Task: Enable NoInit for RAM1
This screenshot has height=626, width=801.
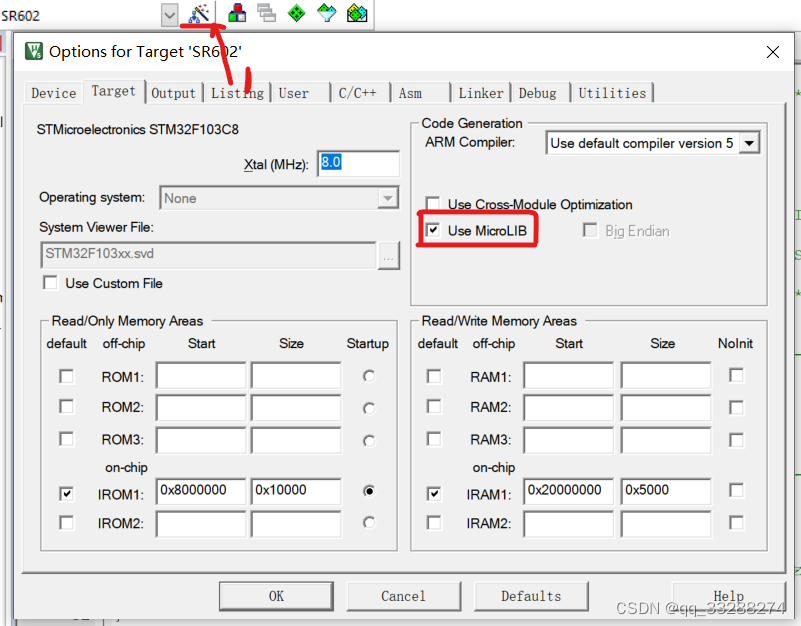Action: (736, 375)
